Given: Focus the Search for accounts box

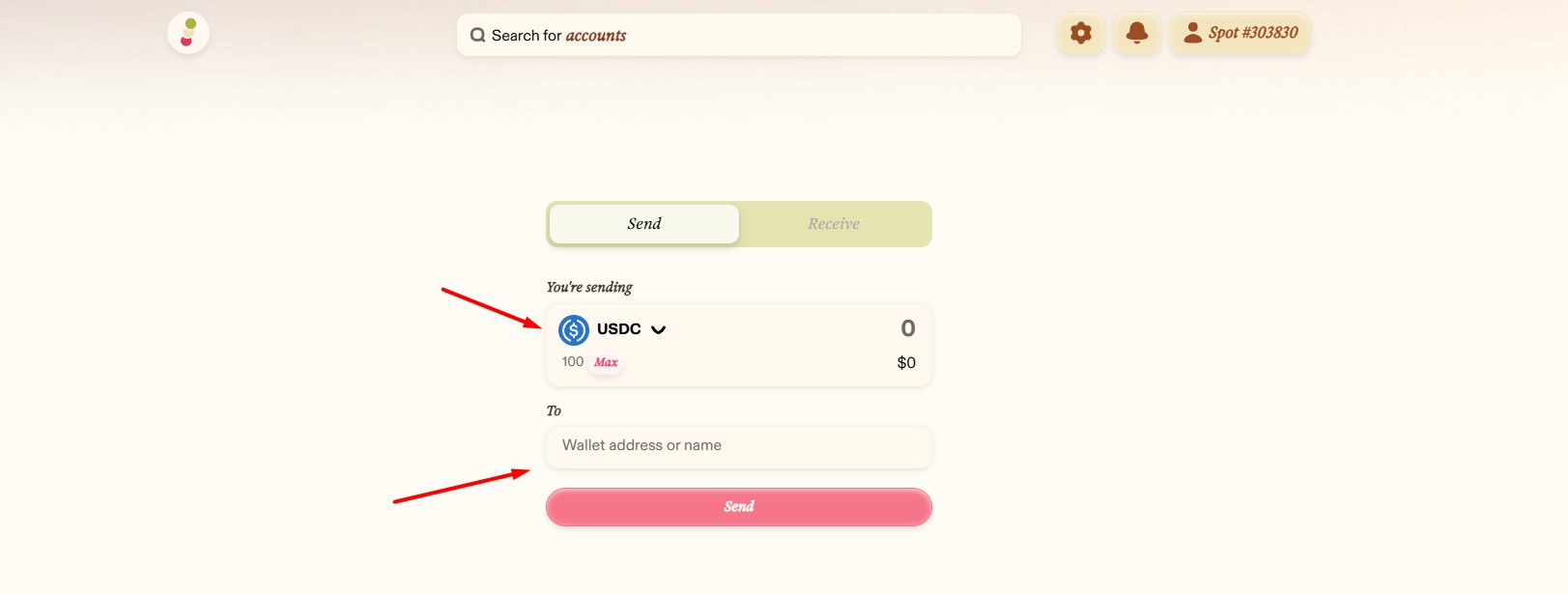Looking at the screenshot, I should click(x=744, y=36).
